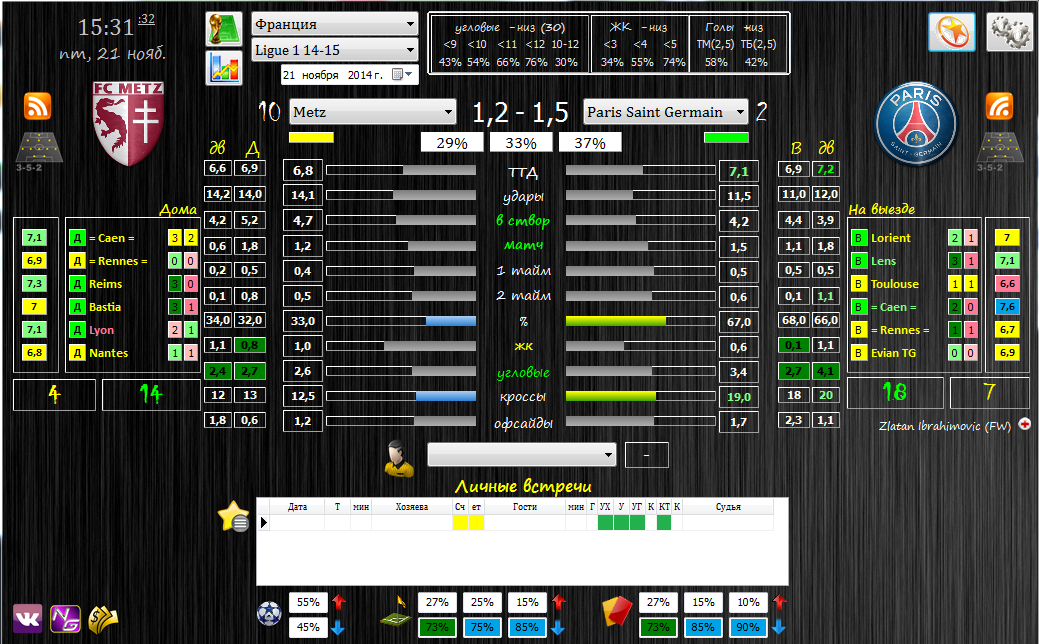
Task: Click the star favorites button at top right
Action: click(x=952, y=32)
